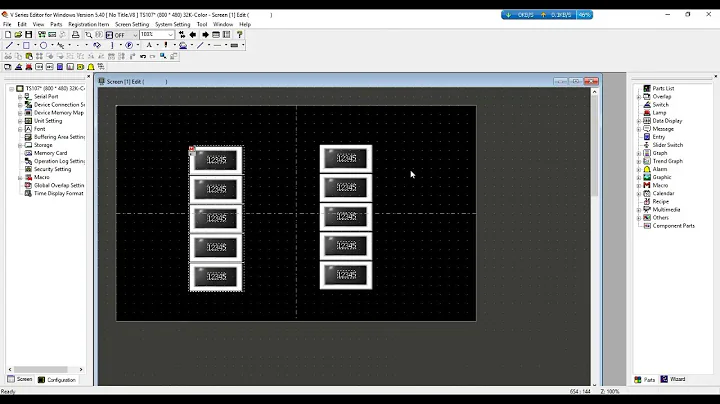Open the File menu

point(7,24)
